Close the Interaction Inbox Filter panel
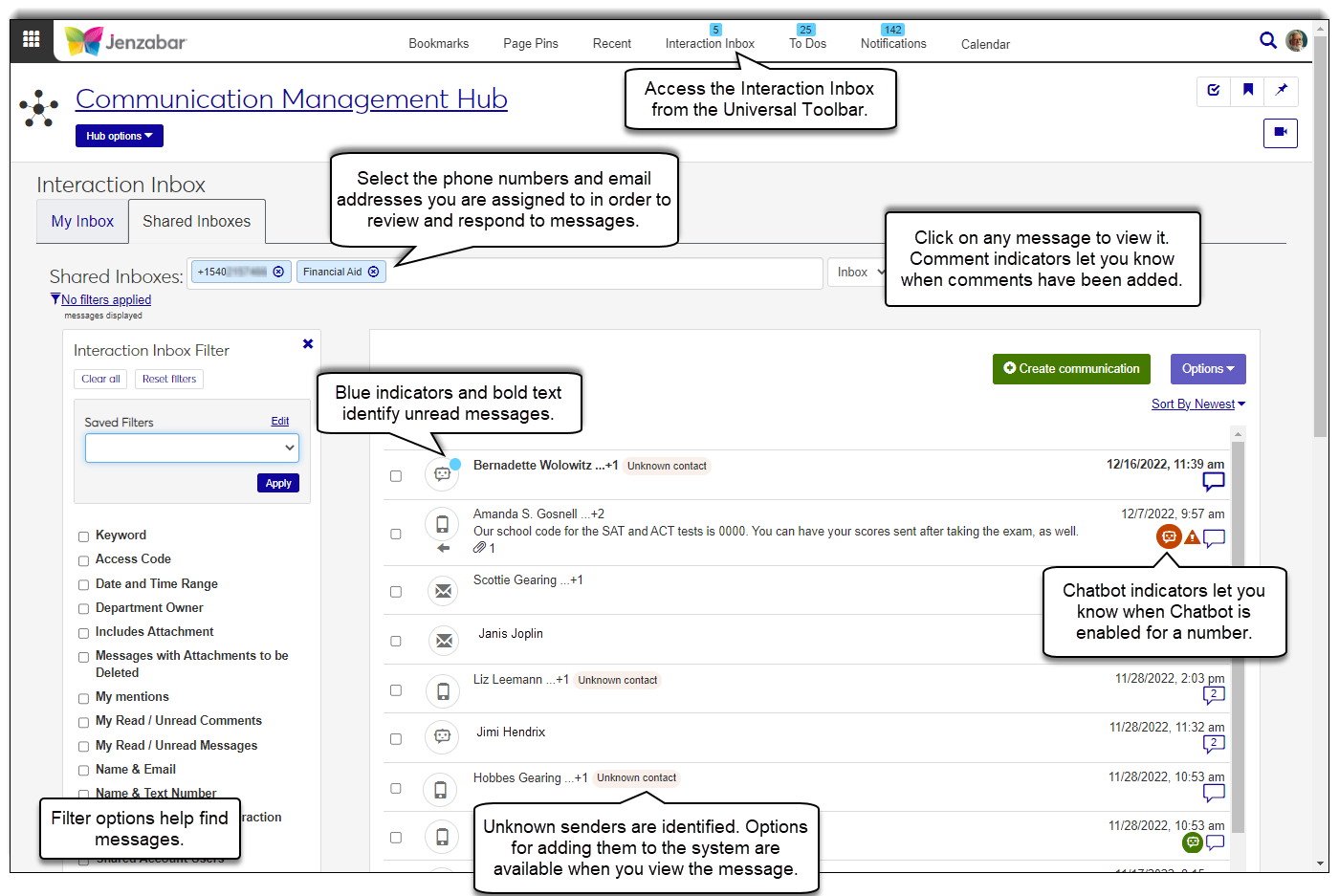The image size is (1339, 896). (308, 344)
